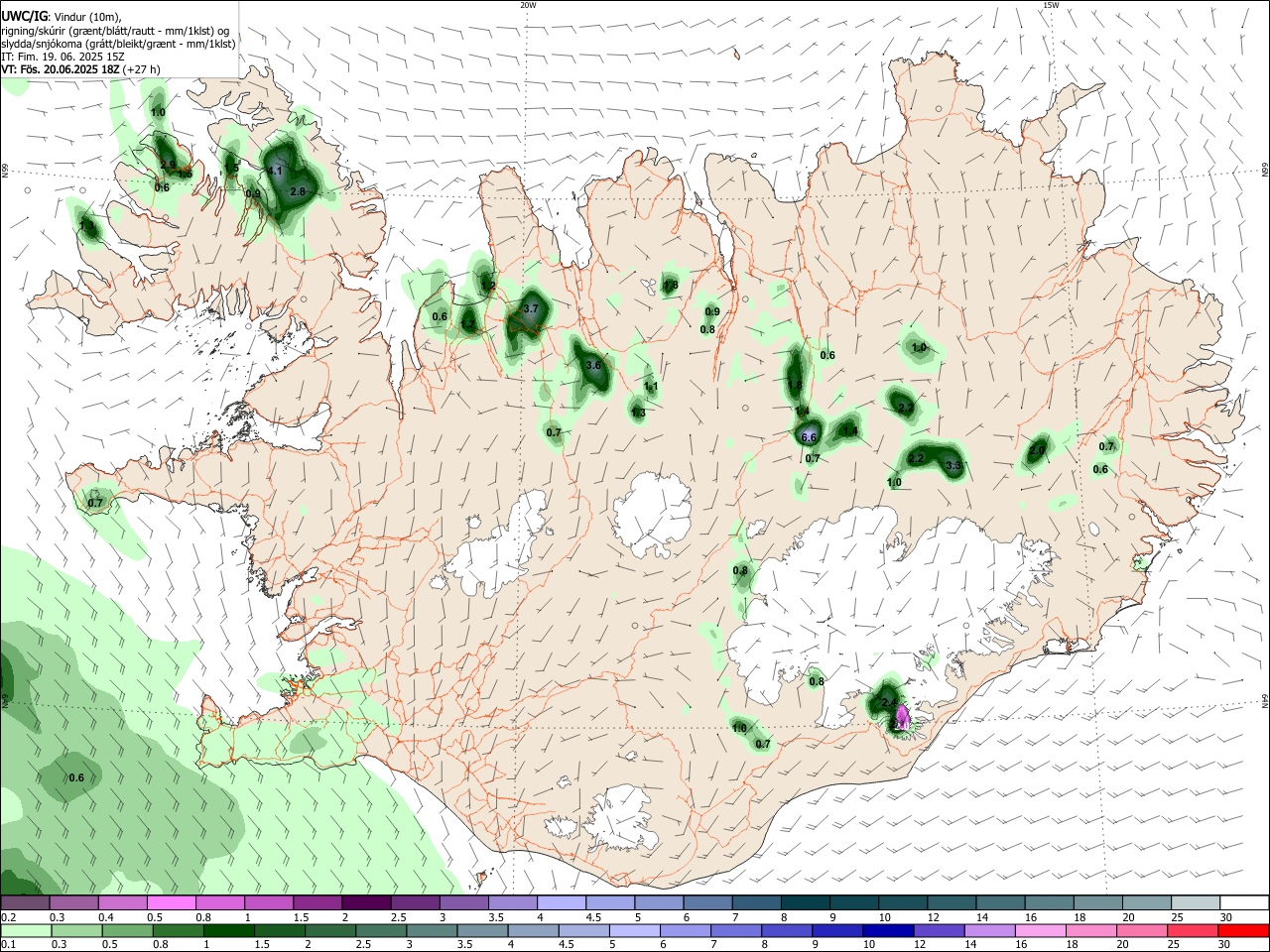Select the bright pink 0.5 snow legend swatch
Screen dimensions: 1270x952
[171, 902]
